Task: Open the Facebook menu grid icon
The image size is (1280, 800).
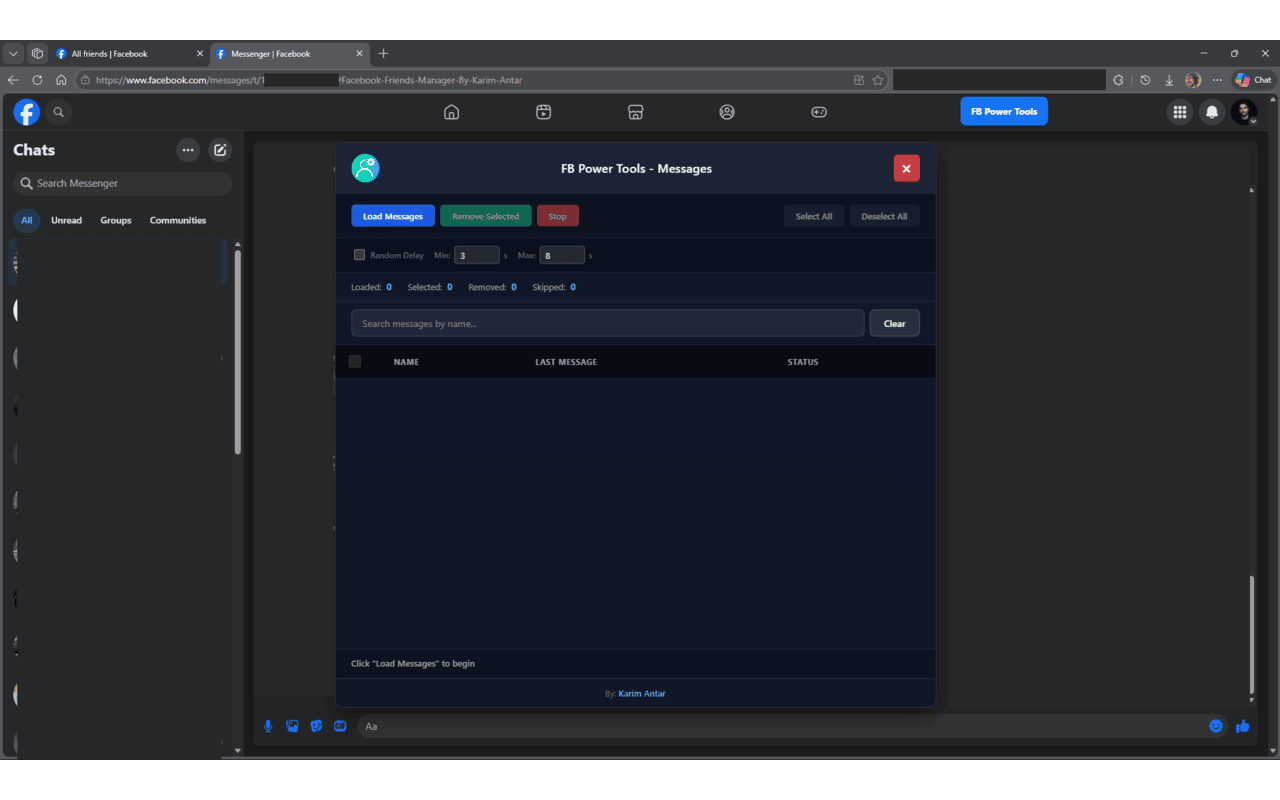Action: coord(1180,112)
